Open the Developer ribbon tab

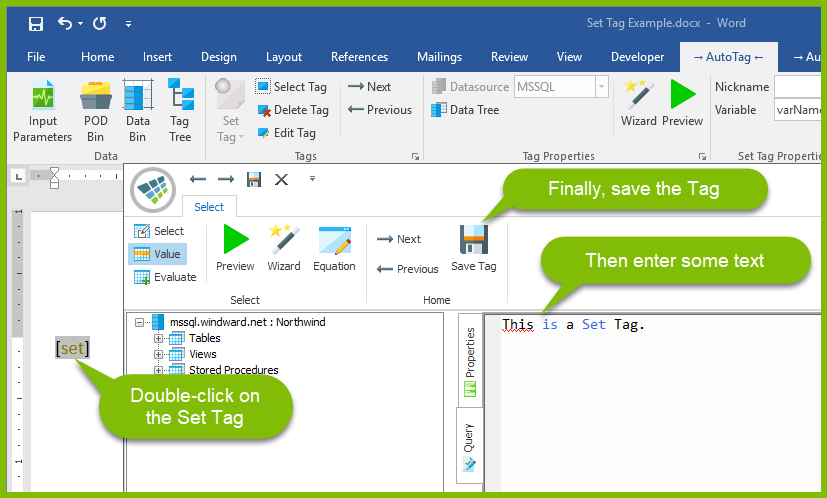coord(637,57)
